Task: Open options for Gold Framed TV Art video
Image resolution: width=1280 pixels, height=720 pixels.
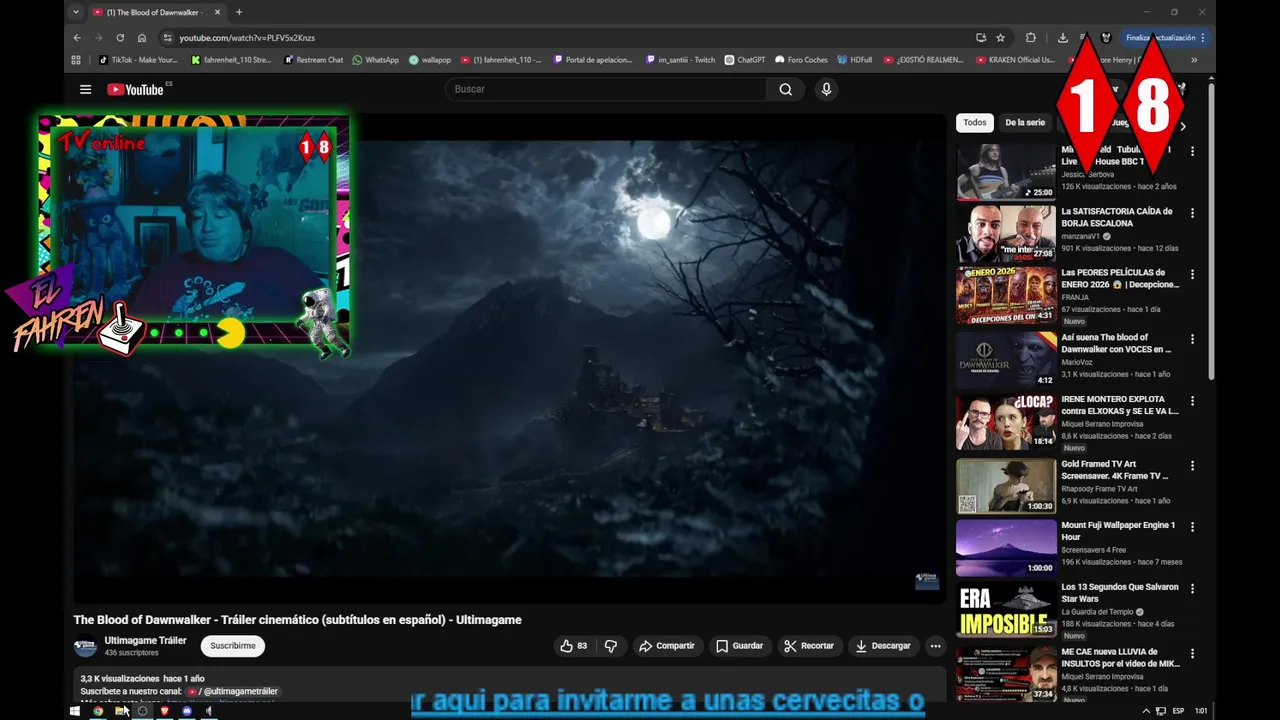Action: pos(1192,465)
